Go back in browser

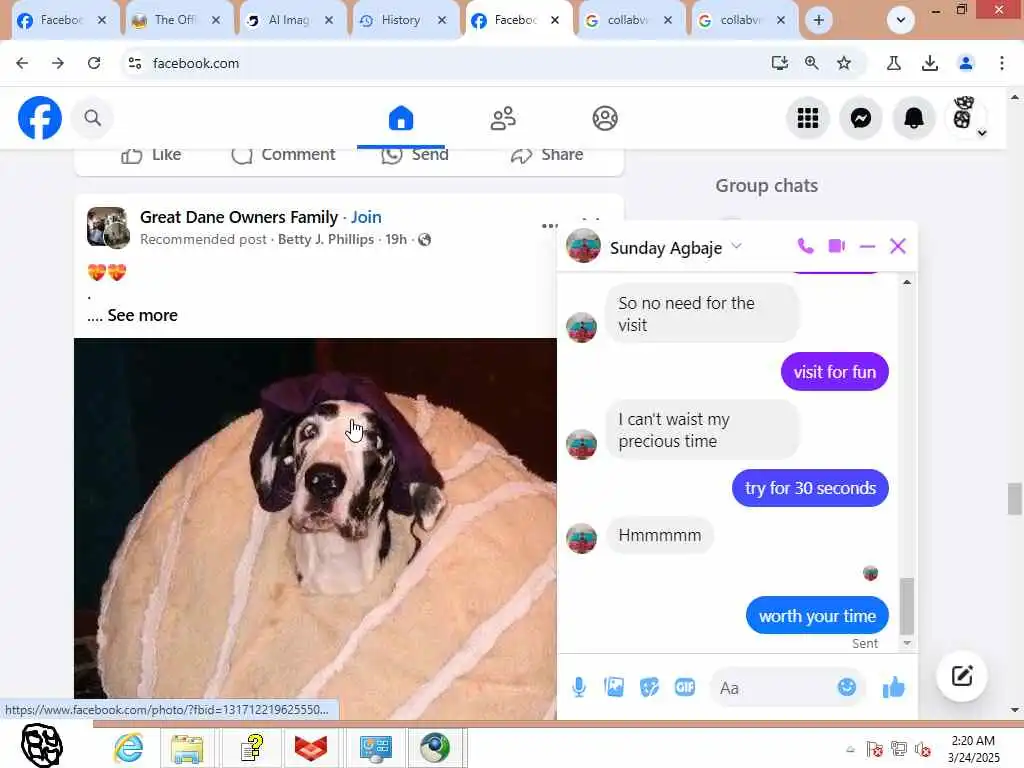(22, 63)
